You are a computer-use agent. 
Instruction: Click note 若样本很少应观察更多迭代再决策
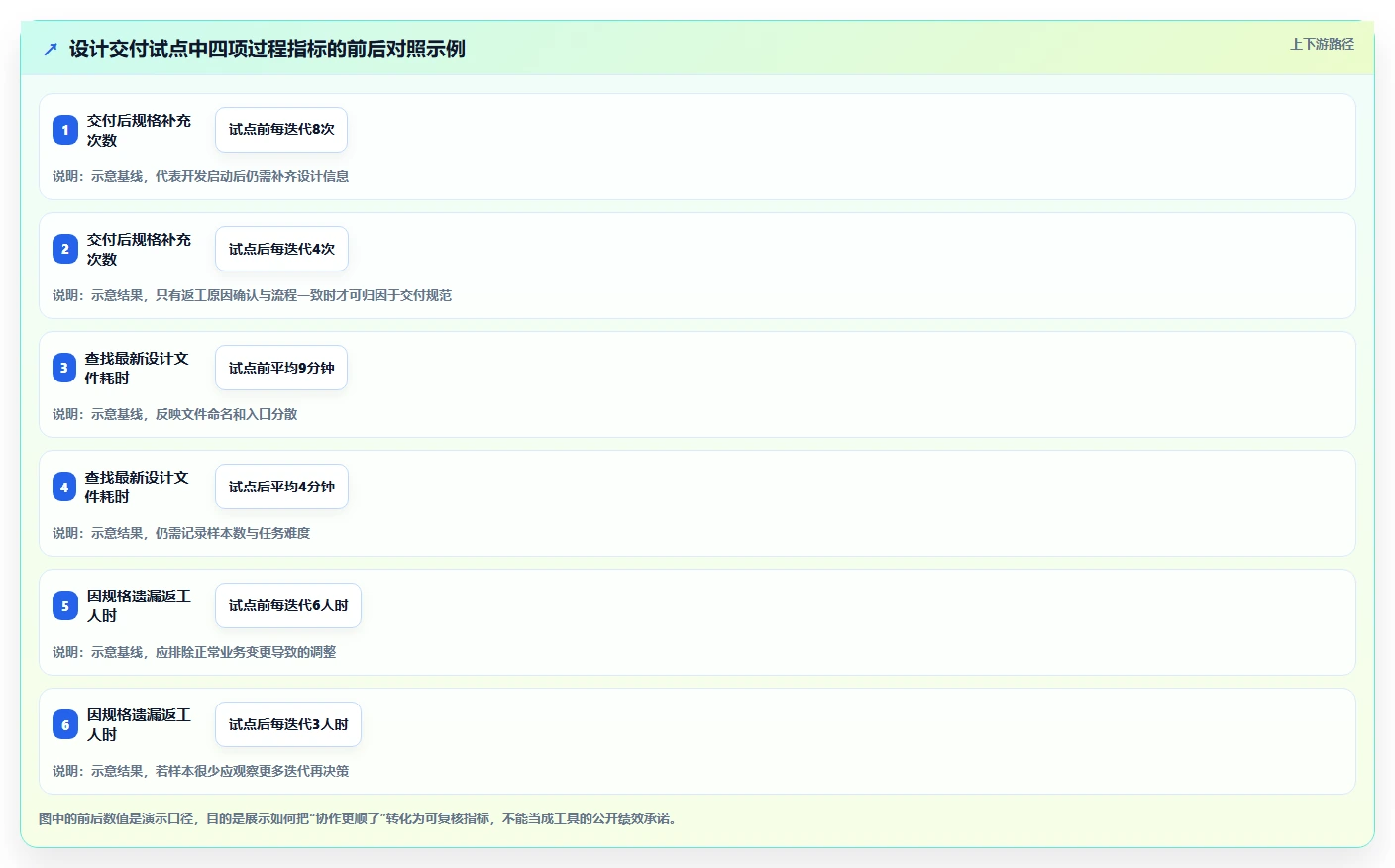[x=200, y=771]
